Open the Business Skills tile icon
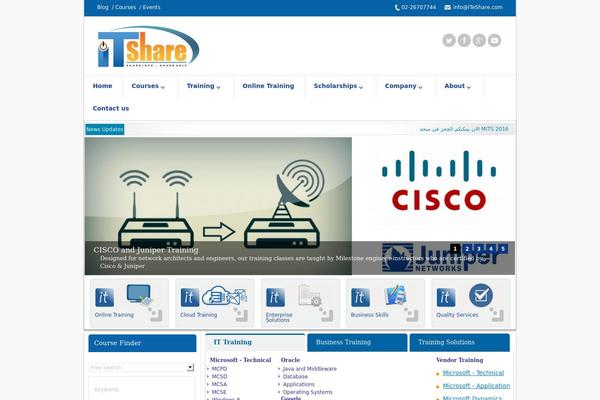The width and height of the screenshot is (600, 400). (395, 295)
